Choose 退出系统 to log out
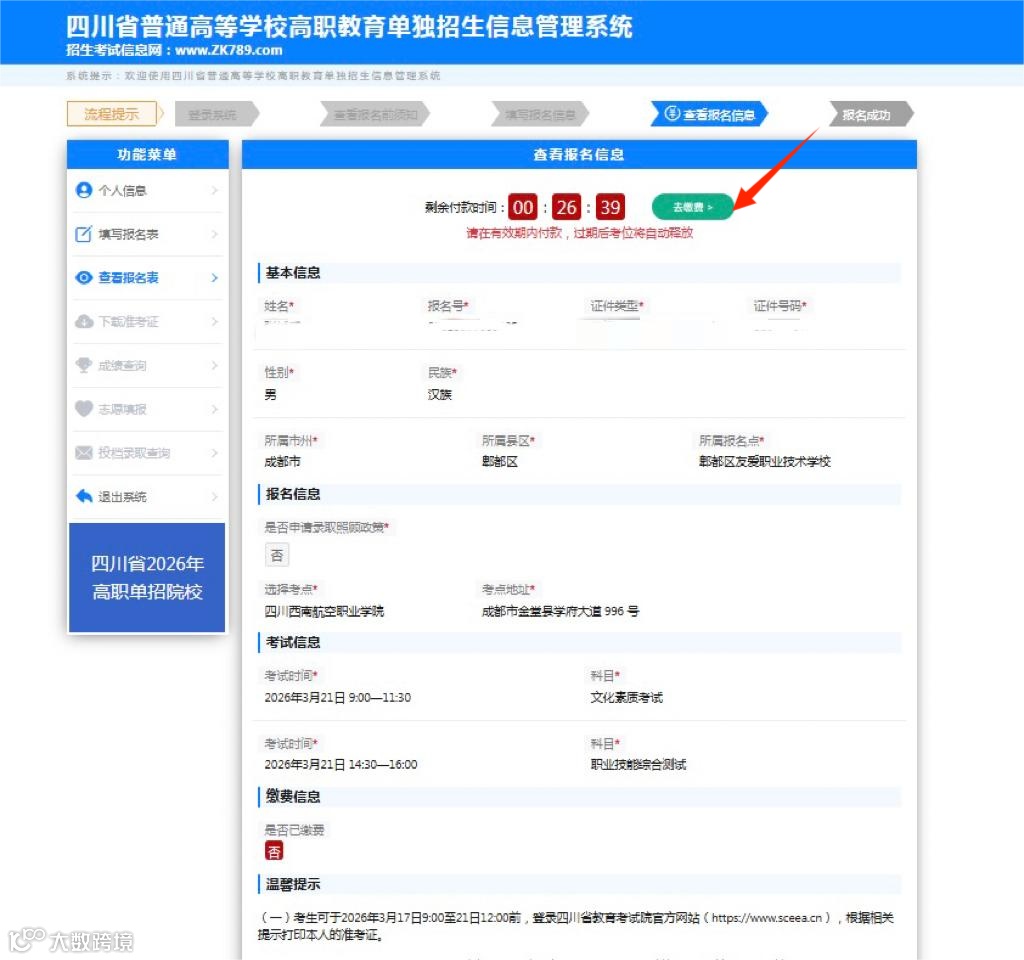This screenshot has height=960, width=1024. (x=148, y=496)
